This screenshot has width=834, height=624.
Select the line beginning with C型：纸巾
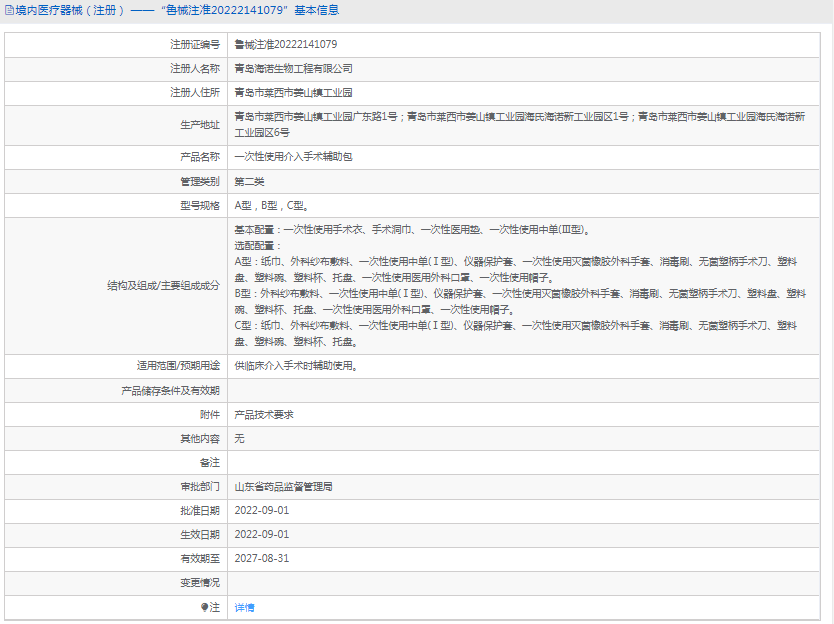tap(516, 334)
